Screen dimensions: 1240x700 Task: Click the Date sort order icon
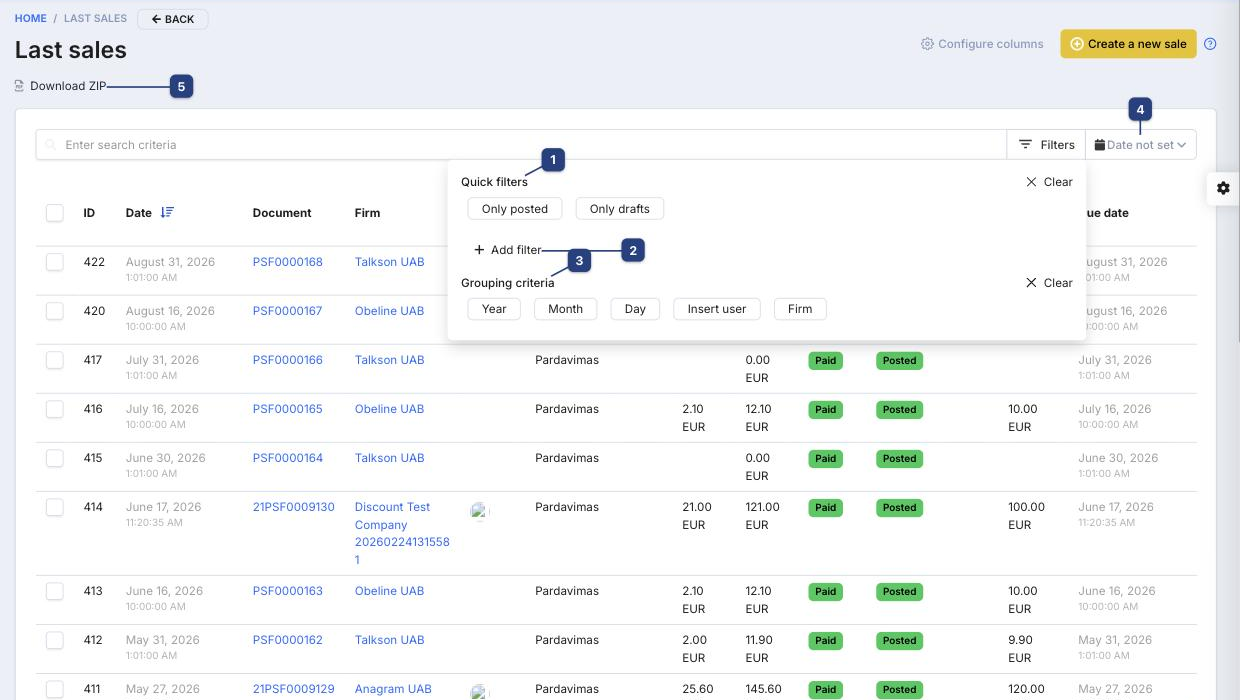tap(167, 212)
